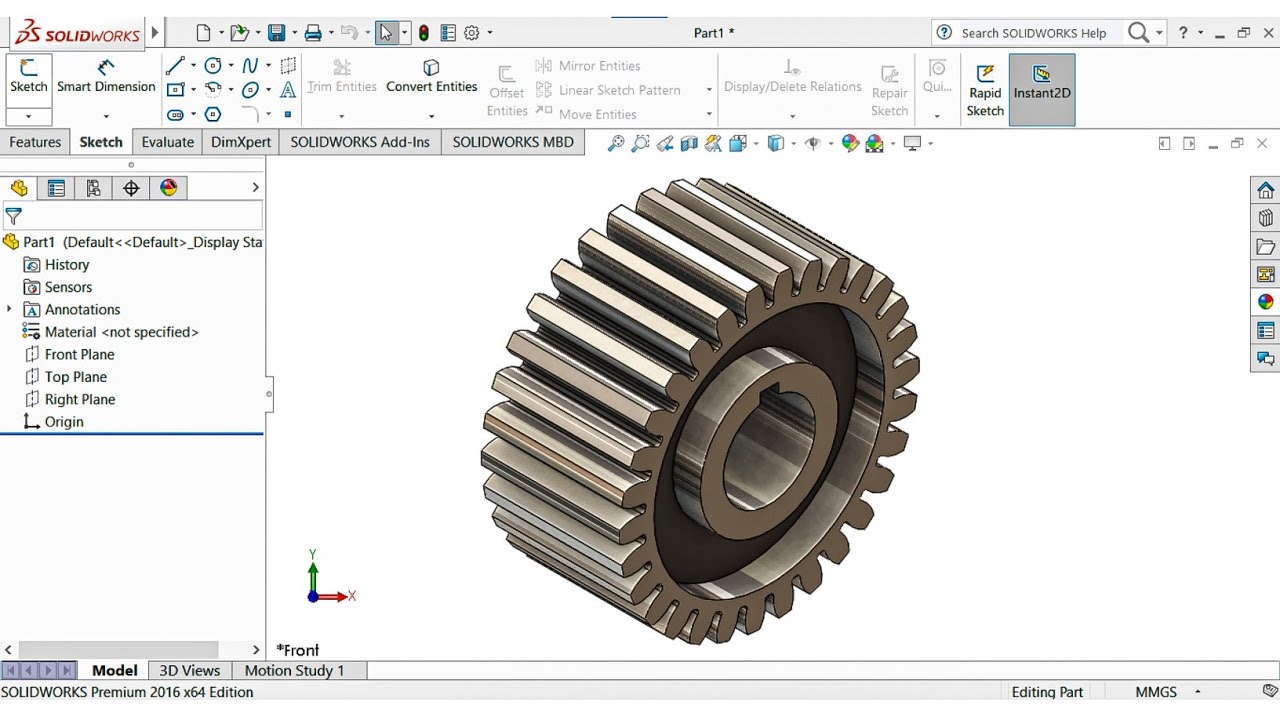Click Zoom to Area icon
Viewport: 1280px width, 720px height.
pos(641,143)
